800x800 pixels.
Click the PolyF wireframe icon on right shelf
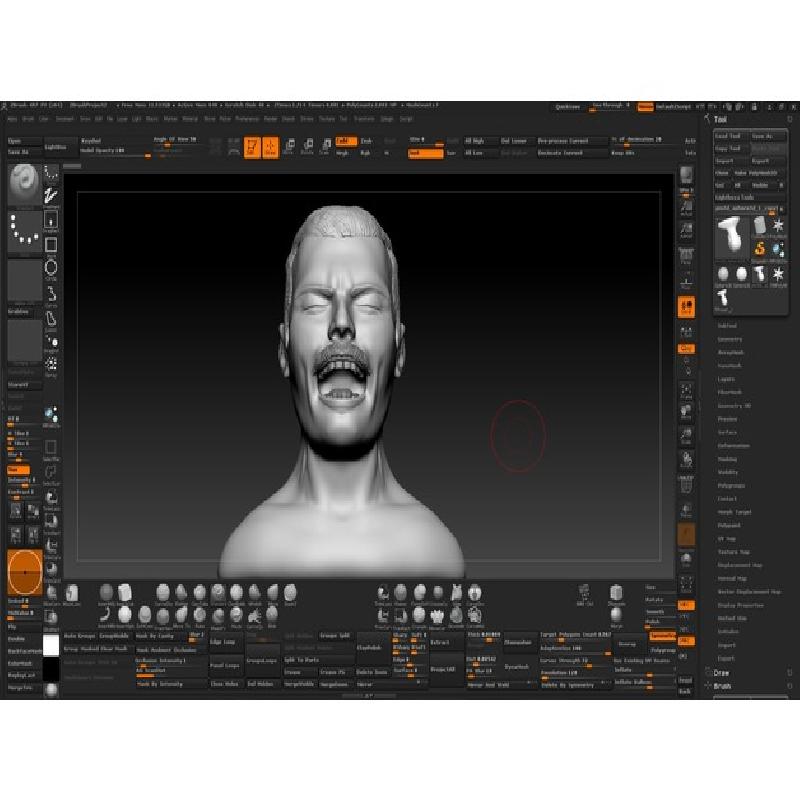[x=686, y=483]
